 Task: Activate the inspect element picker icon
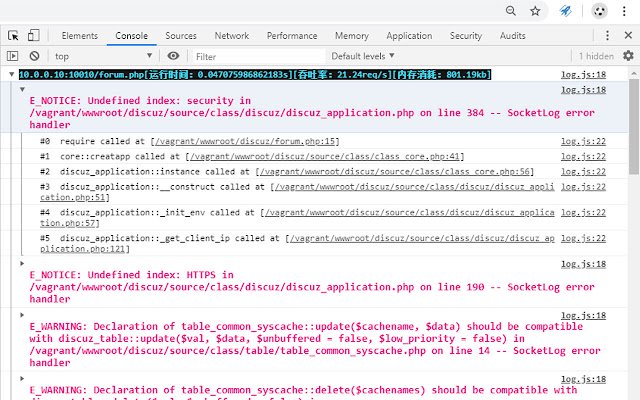click(x=13, y=36)
